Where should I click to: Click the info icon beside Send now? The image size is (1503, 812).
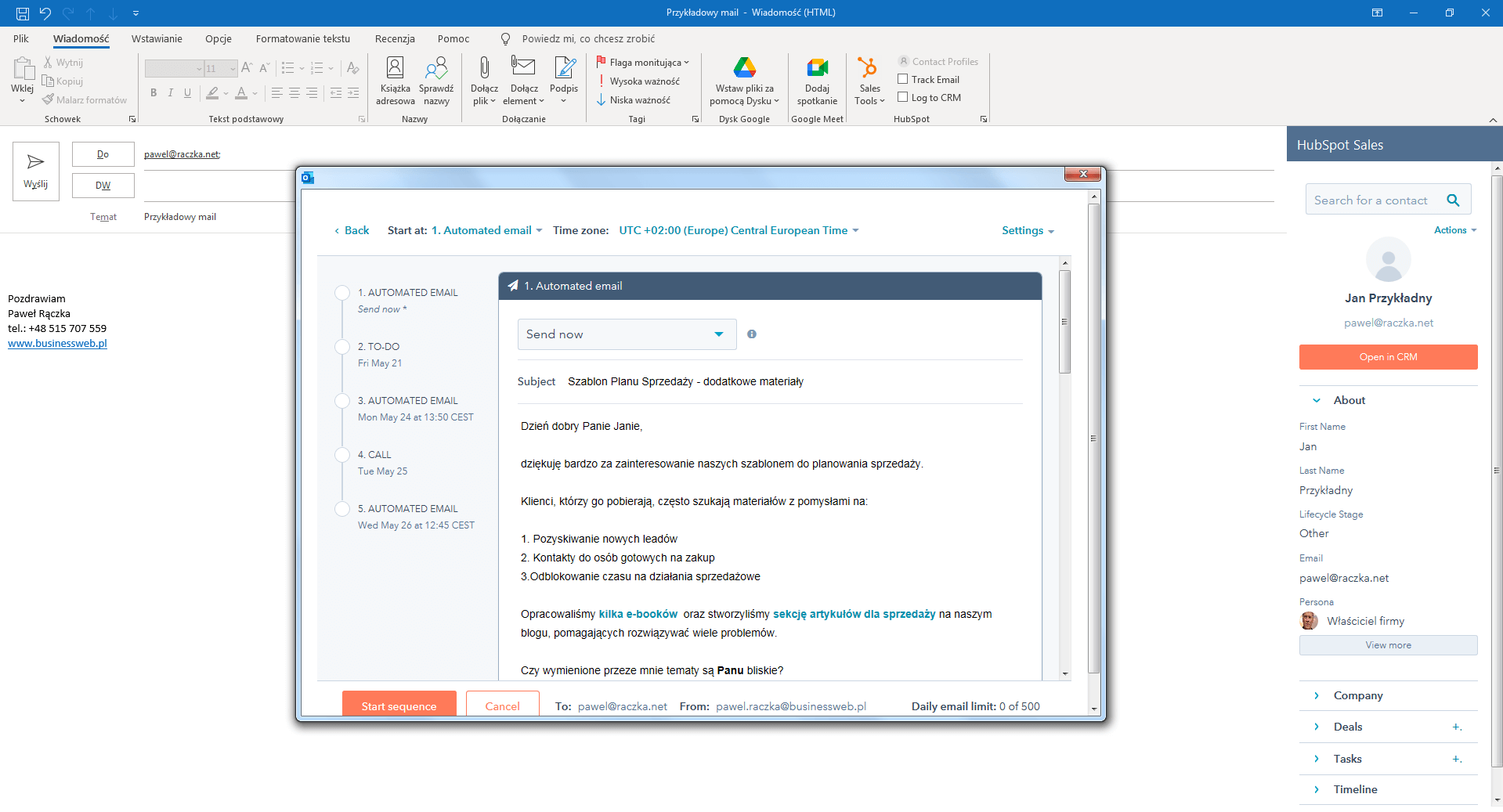752,334
